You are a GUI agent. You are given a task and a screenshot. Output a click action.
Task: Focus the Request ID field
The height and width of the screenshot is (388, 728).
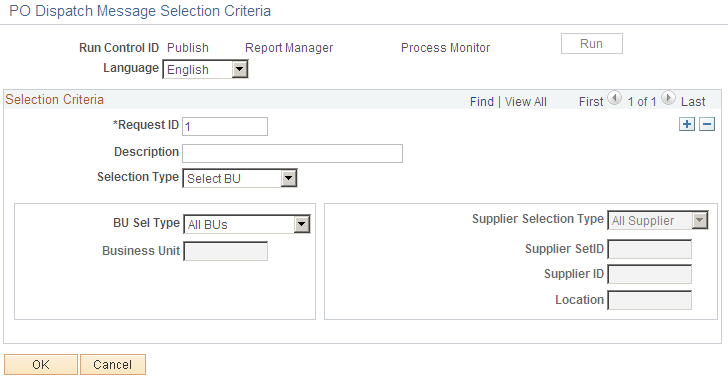pyautogui.click(x=225, y=126)
